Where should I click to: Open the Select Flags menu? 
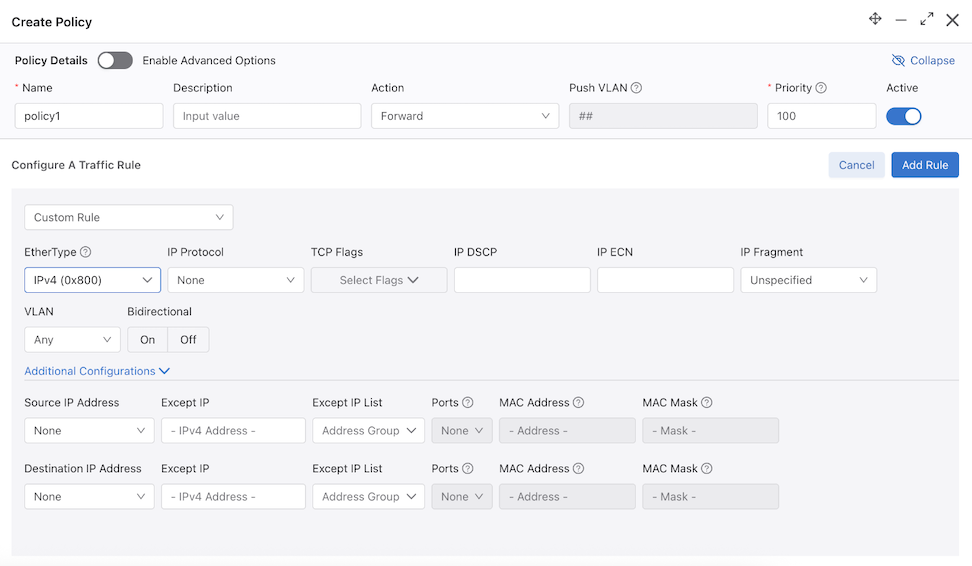click(379, 280)
